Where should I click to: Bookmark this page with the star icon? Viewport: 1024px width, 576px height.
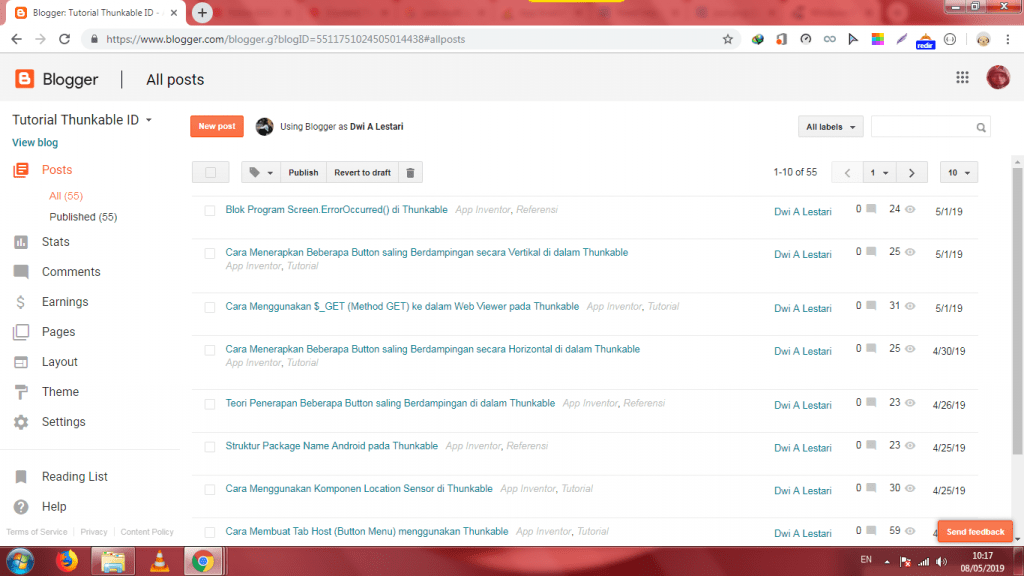click(x=728, y=39)
